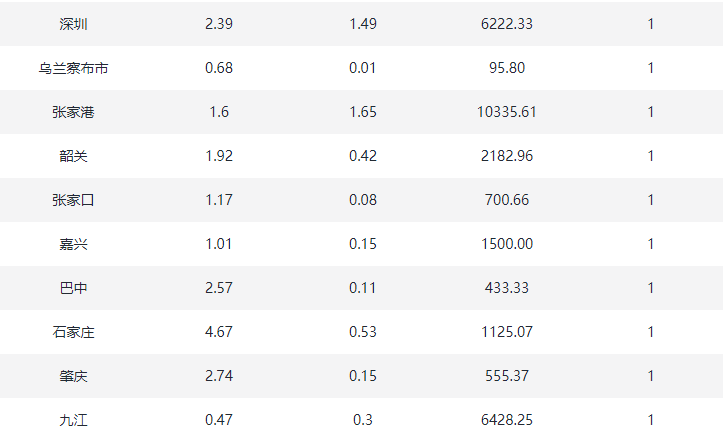This screenshot has height=447, width=724.
Task: Click the 张家港 city name
Action: point(73,112)
